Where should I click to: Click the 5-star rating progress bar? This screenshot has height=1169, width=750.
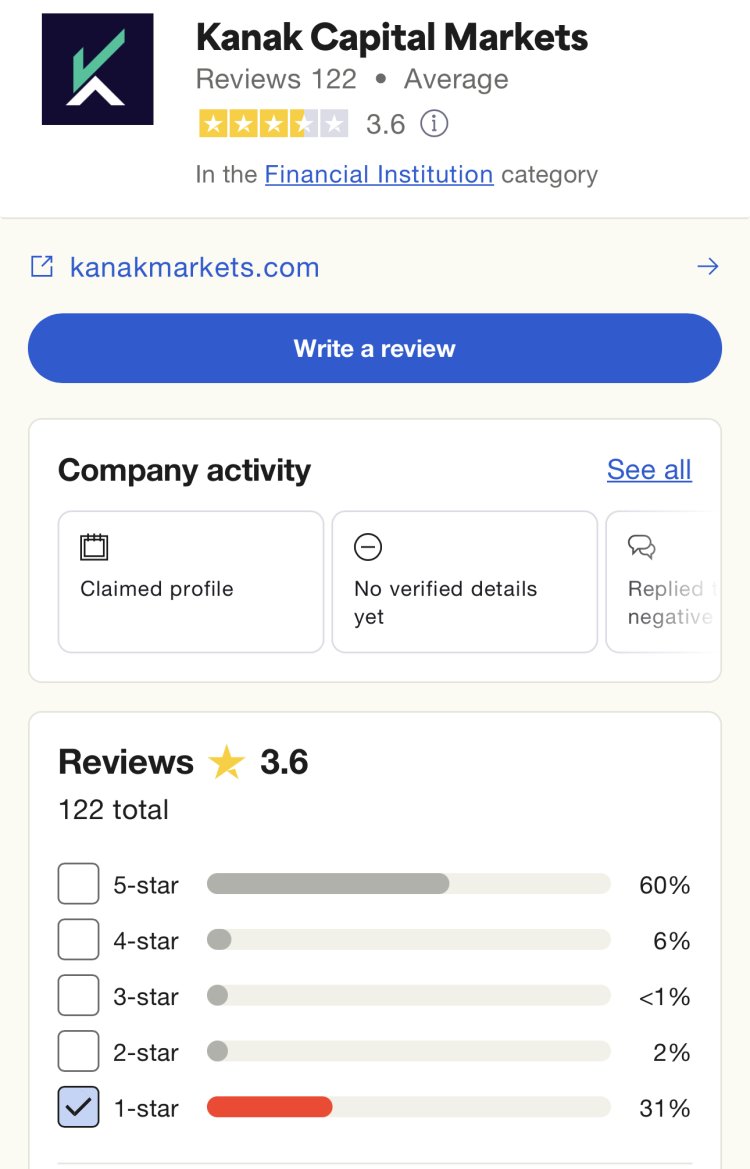click(x=408, y=884)
